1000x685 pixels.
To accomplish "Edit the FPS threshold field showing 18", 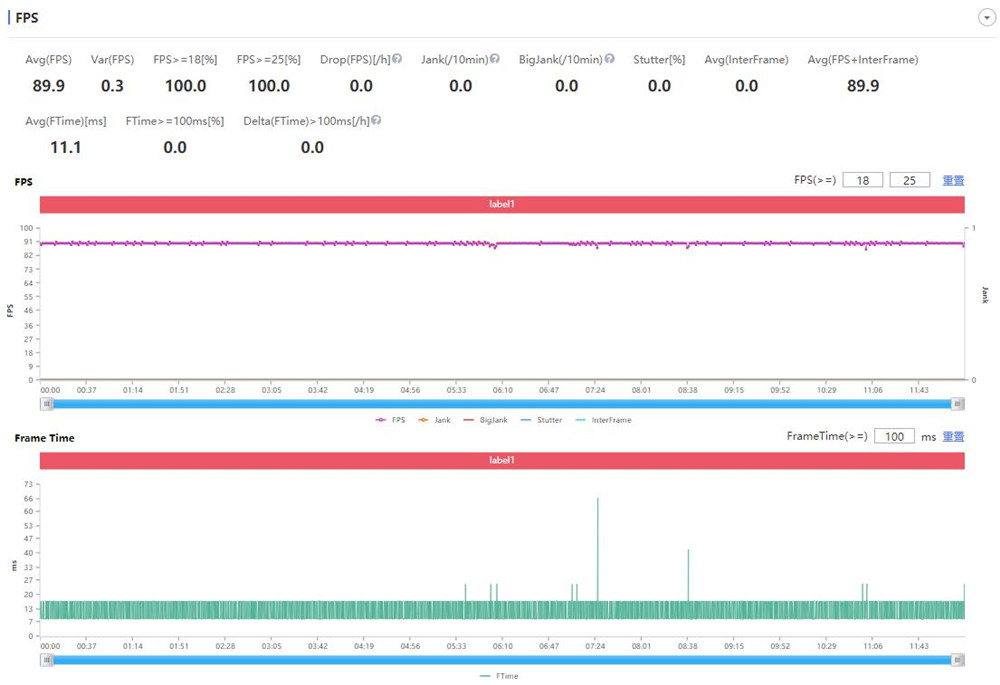I will [863, 180].
